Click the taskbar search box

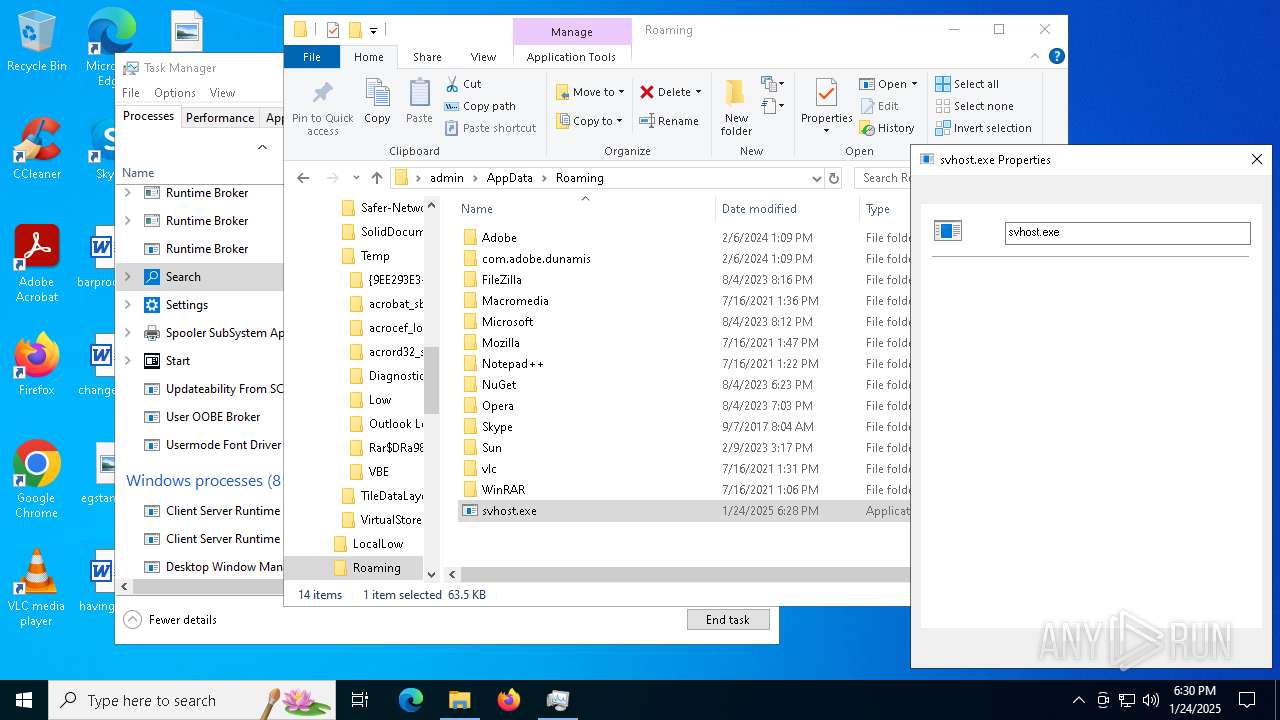click(x=192, y=700)
